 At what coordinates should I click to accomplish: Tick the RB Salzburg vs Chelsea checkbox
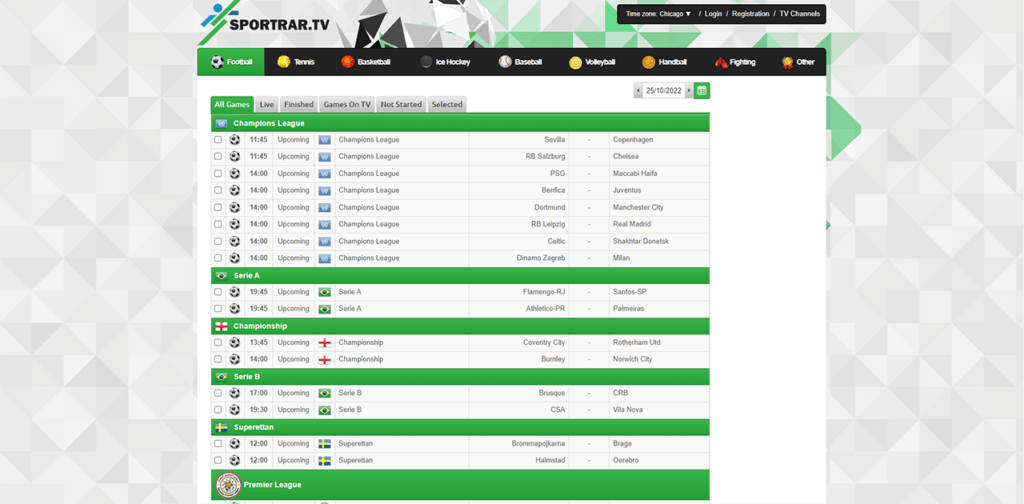(217, 157)
